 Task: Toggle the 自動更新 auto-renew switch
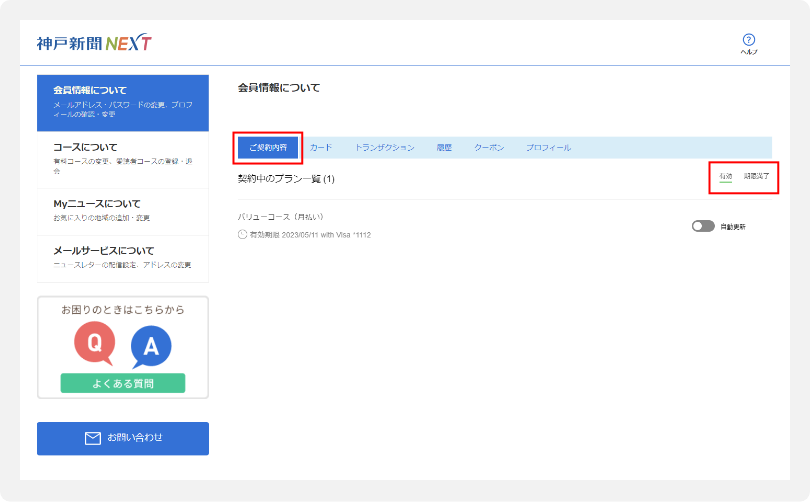(703, 226)
